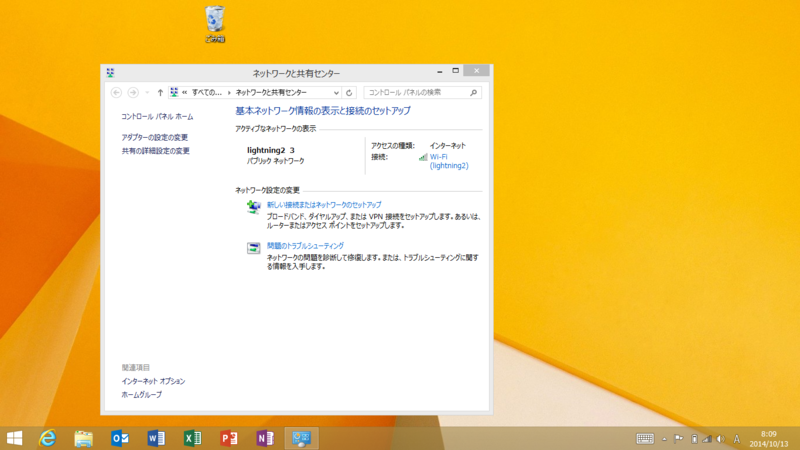Open 問題のトラブルシューティング link
This screenshot has width=800, height=450.
point(305,245)
